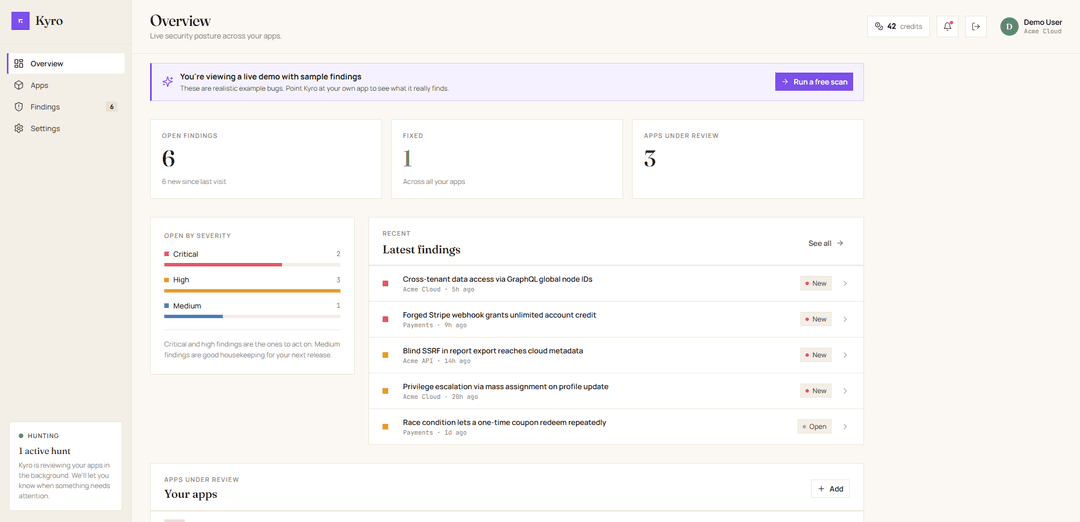1080x522 pixels.
Task: Click Open status badge on Race condition row
Action: (814, 426)
